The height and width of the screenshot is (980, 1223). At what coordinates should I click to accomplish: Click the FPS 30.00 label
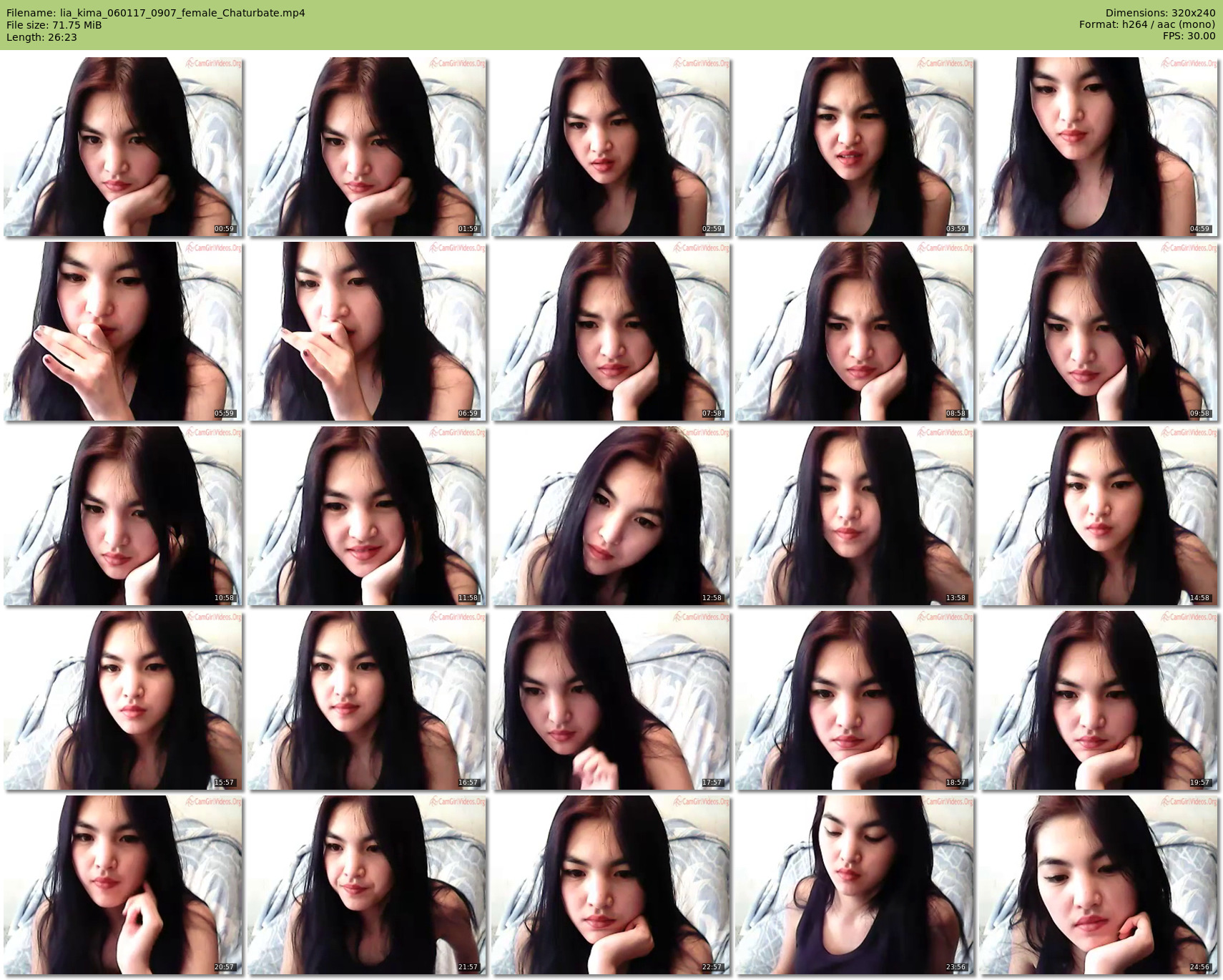point(1189,36)
